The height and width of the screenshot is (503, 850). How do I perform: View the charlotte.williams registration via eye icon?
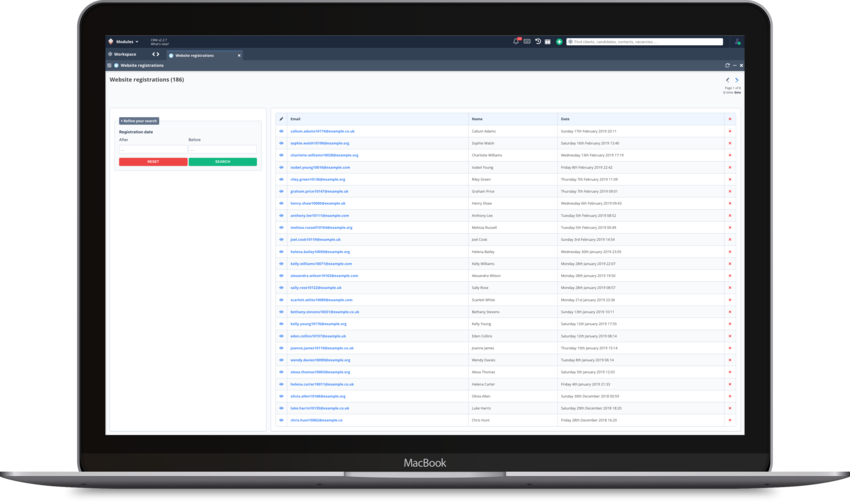281,155
